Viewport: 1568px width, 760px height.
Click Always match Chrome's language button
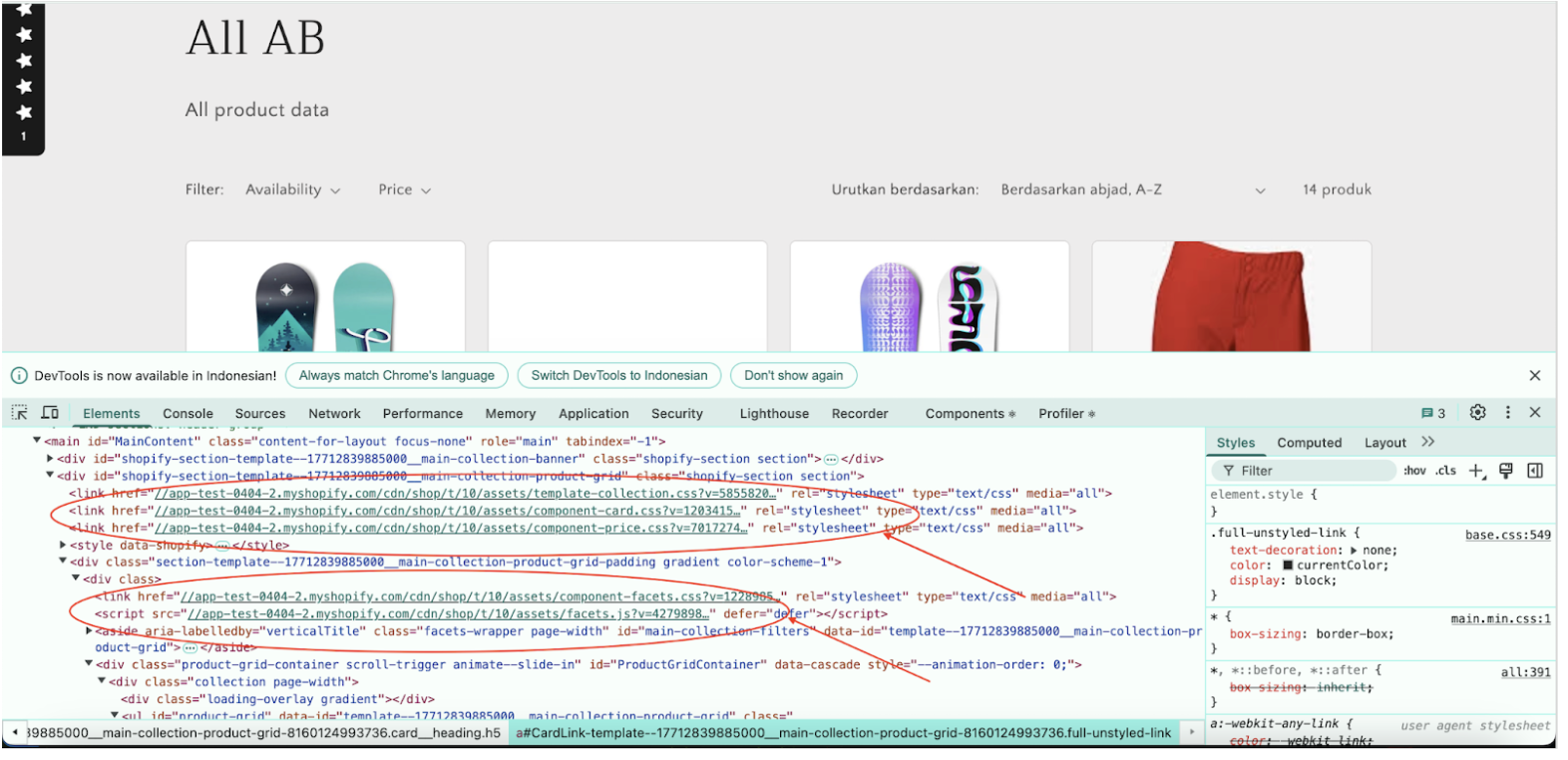(397, 376)
